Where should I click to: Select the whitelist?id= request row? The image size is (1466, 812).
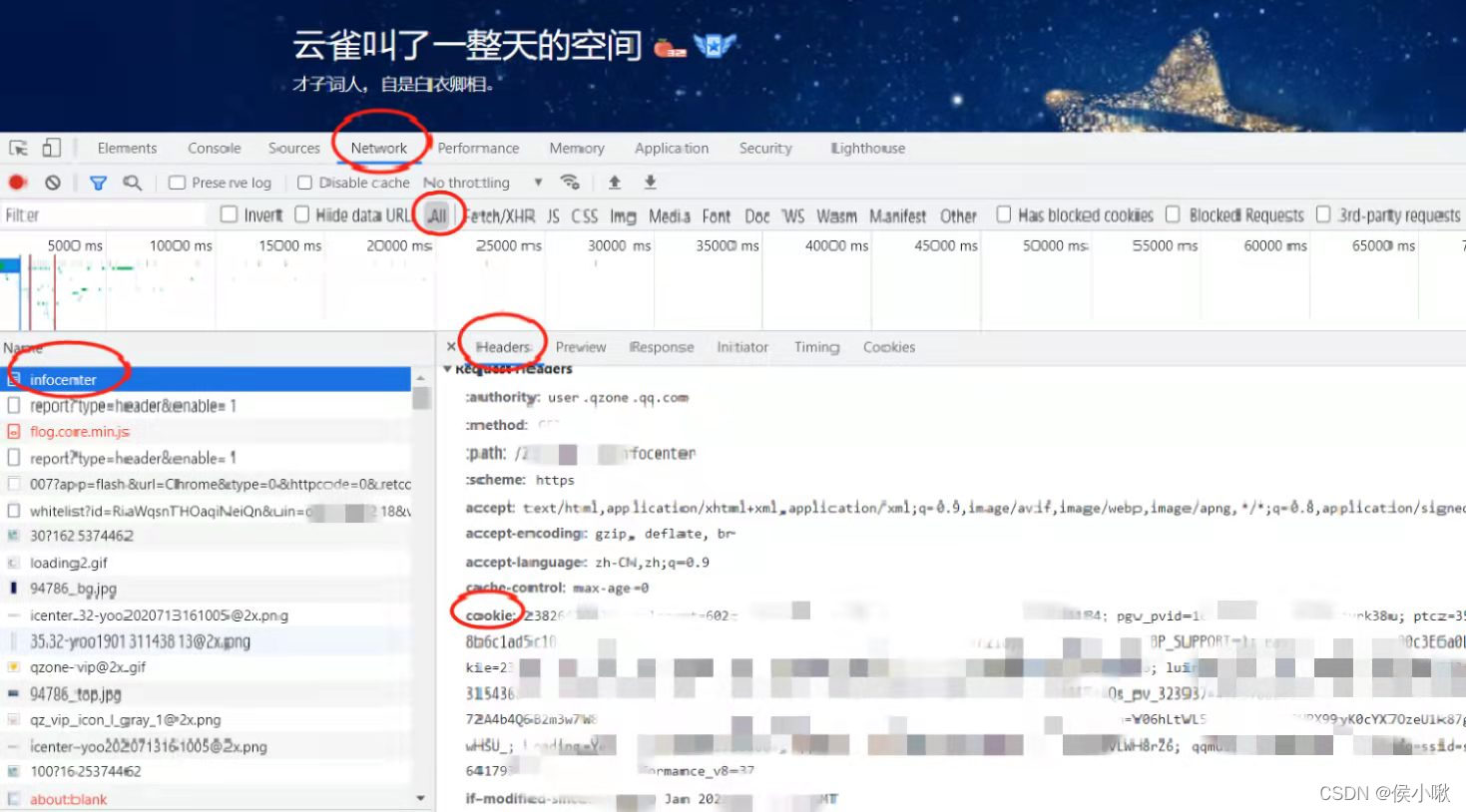pos(206,511)
